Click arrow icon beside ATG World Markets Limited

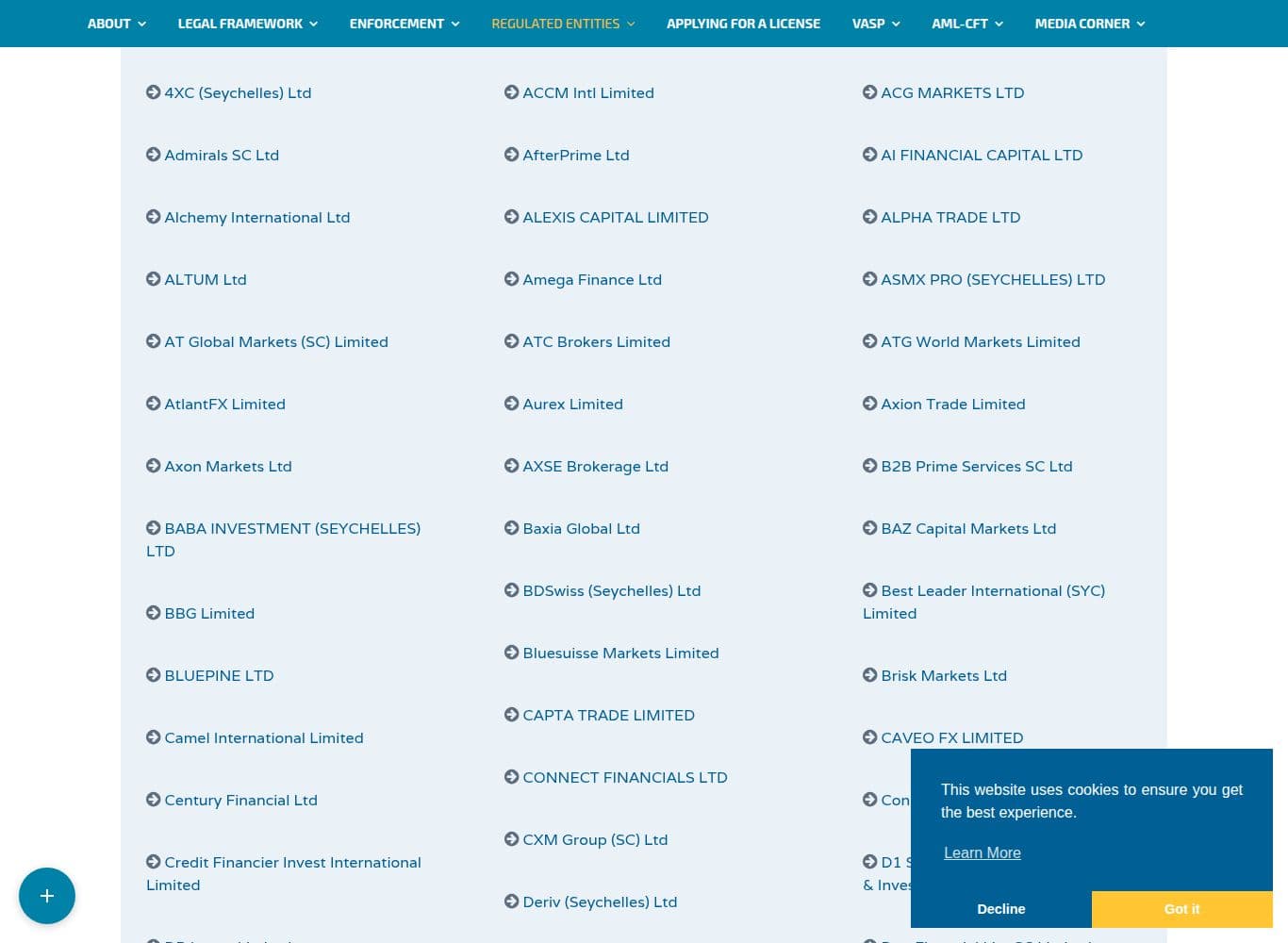pyautogui.click(x=869, y=341)
